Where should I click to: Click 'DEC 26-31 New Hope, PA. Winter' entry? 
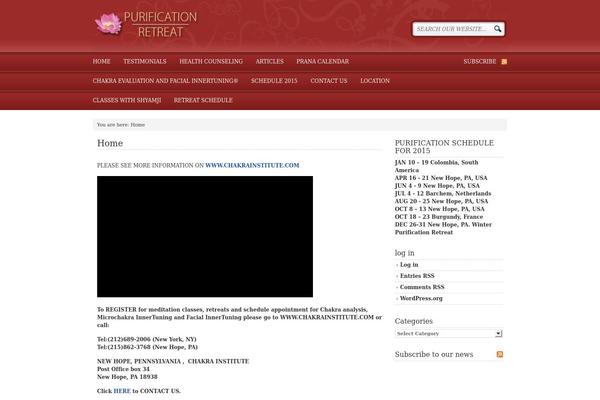pos(443,224)
